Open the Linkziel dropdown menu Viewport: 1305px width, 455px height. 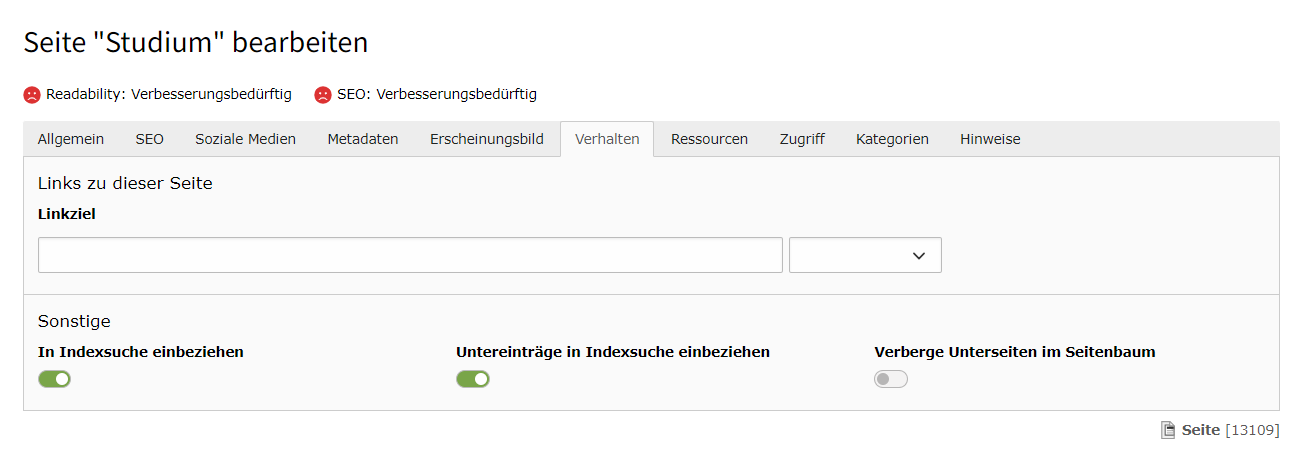coord(865,255)
